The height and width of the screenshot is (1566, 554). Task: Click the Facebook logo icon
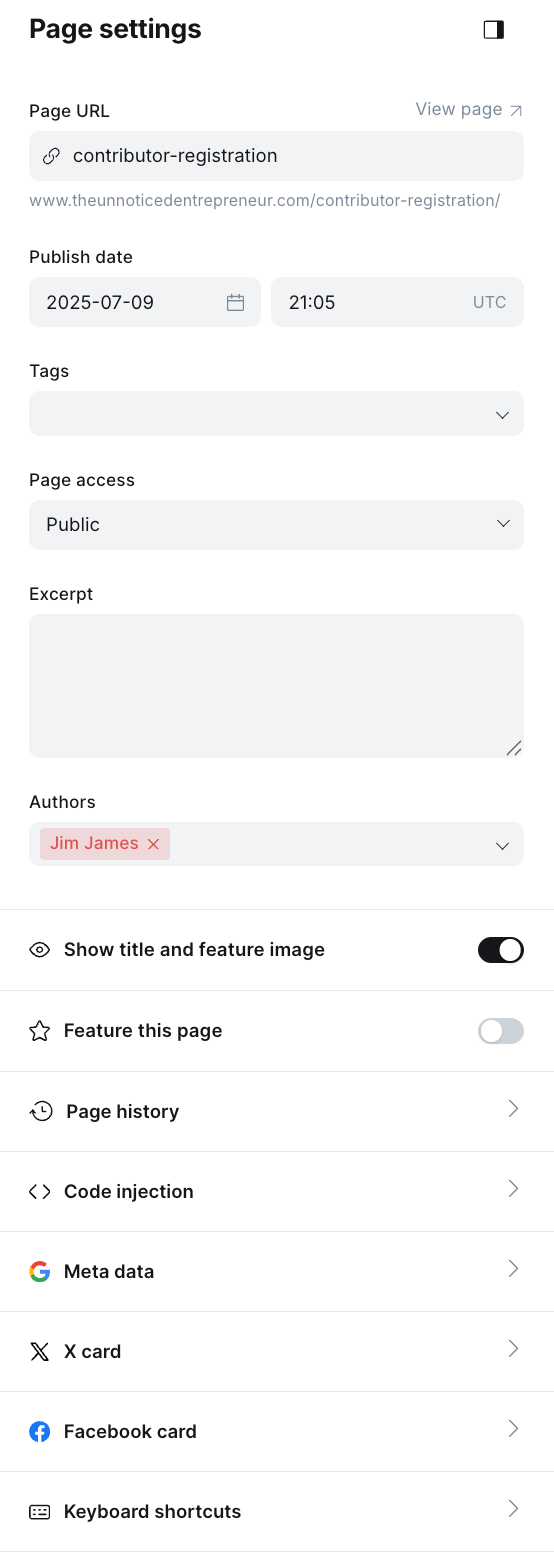click(x=40, y=1432)
